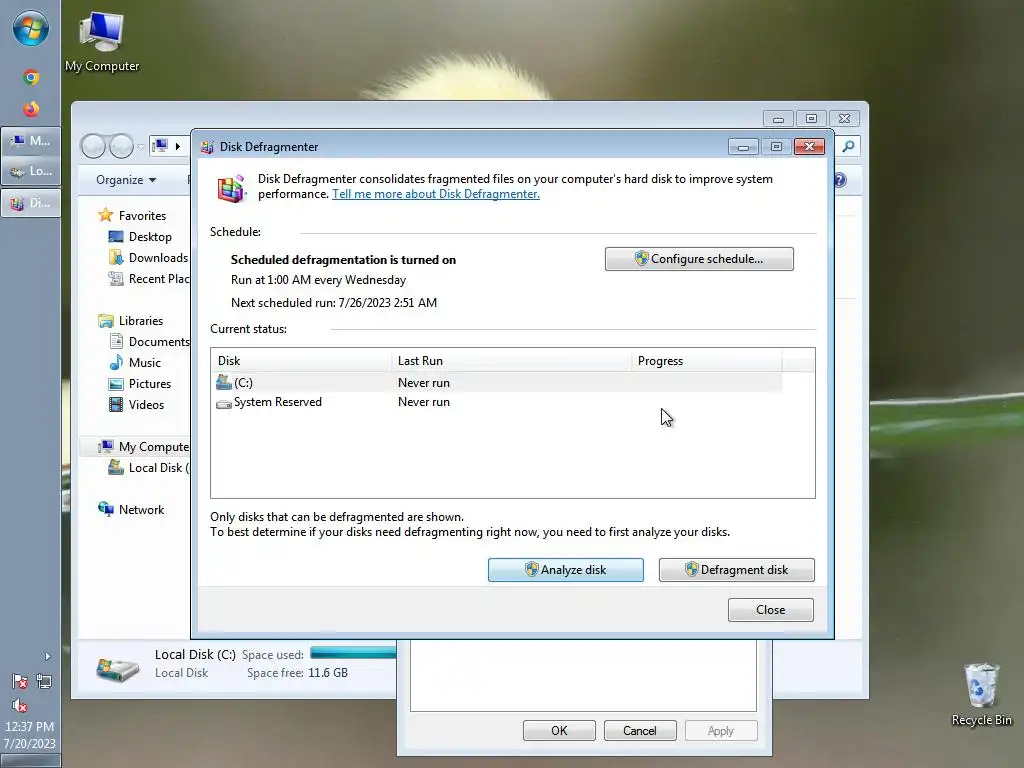The width and height of the screenshot is (1024, 768).
Task: Open the Recycle Bin icon
Action: click(982, 695)
